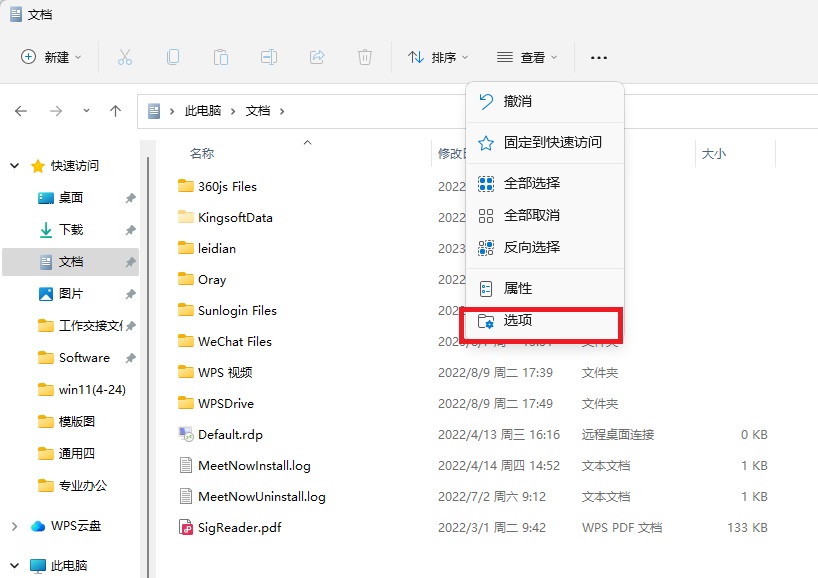818x578 pixels.
Task: Click the Cut scissors icon
Action: coord(124,57)
